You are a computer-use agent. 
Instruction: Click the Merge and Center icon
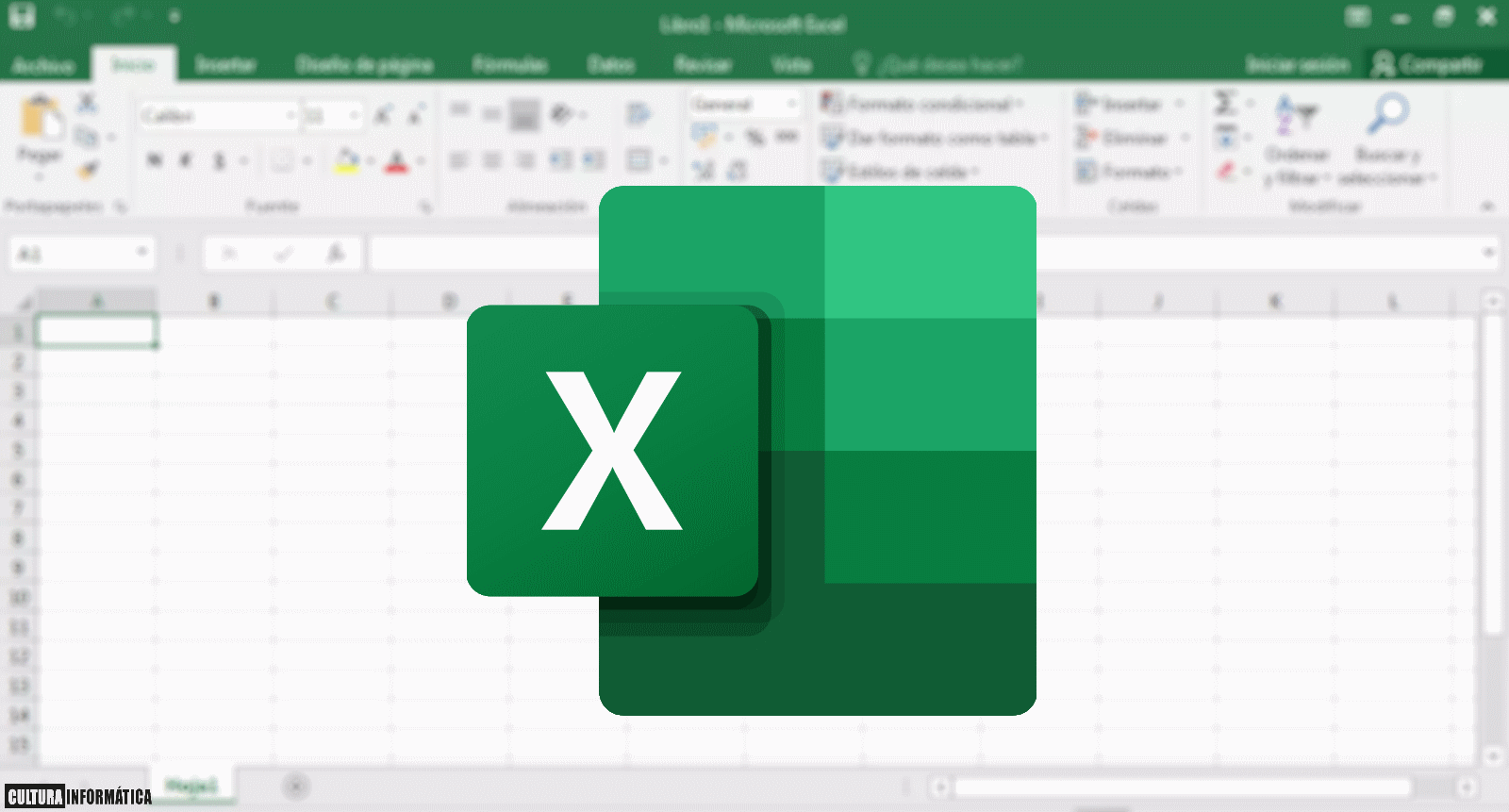tap(639, 159)
